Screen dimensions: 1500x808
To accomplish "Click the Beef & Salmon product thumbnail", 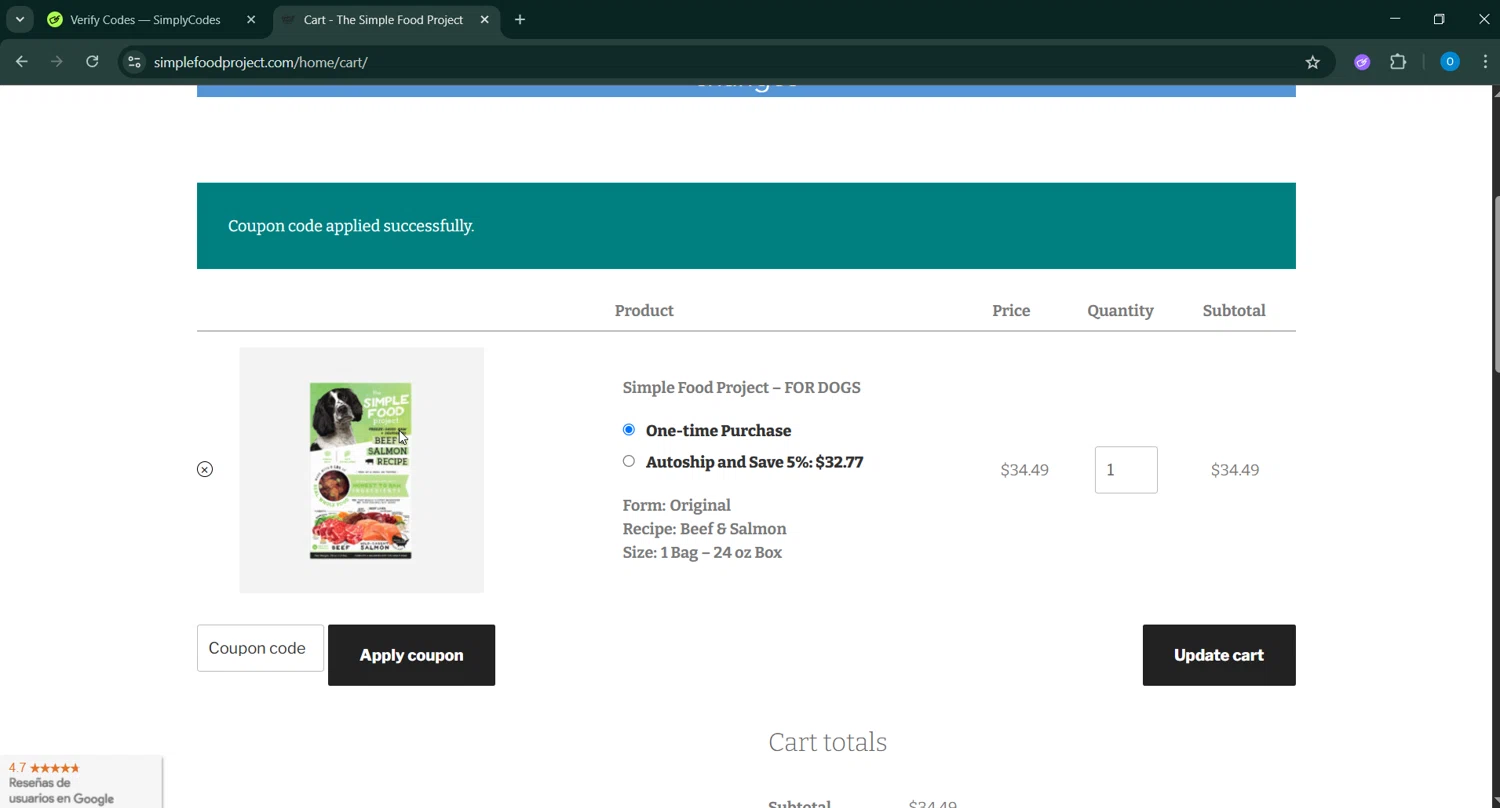I will [361, 470].
